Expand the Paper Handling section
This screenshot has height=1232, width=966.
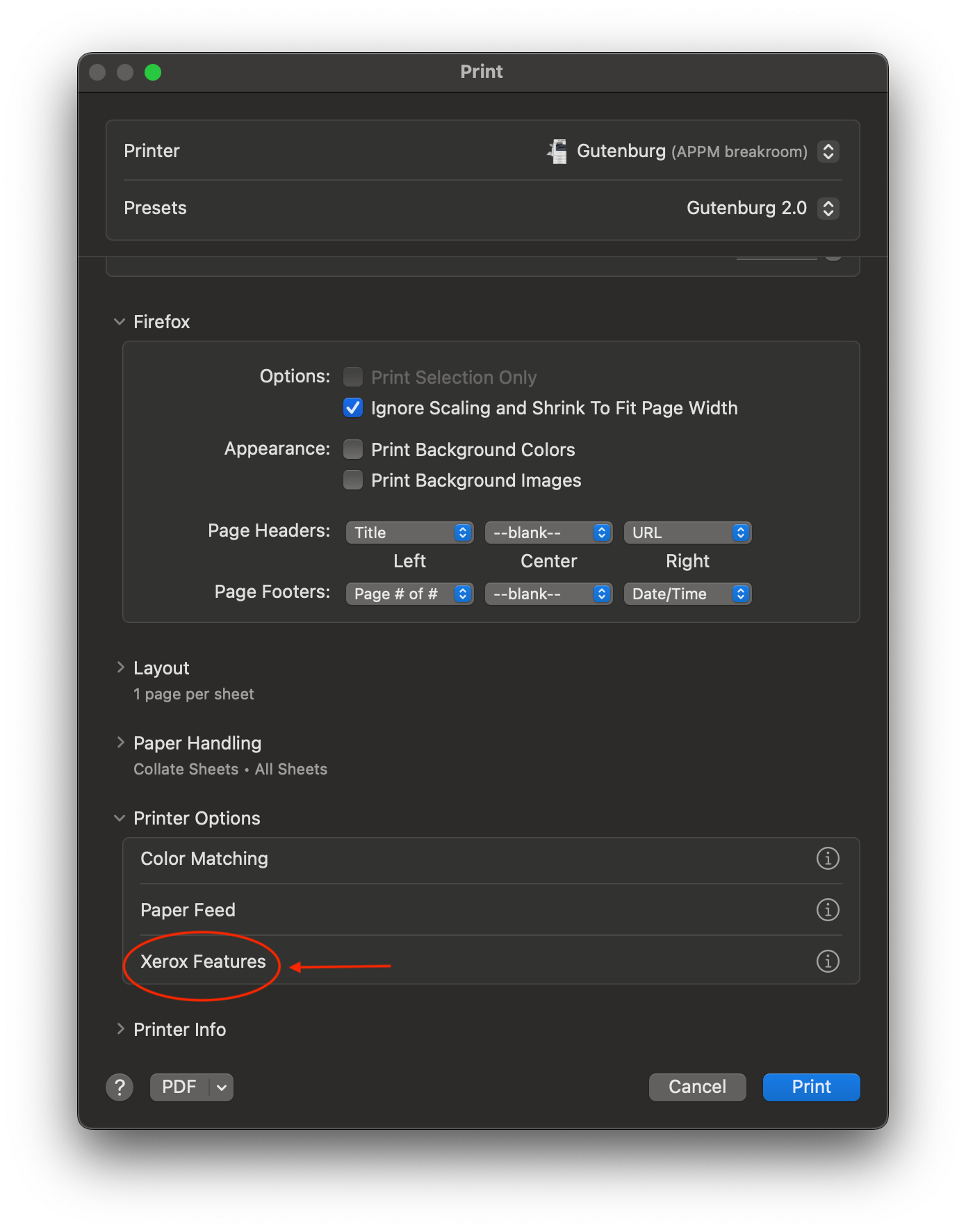pyautogui.click(x=120, y=743)
